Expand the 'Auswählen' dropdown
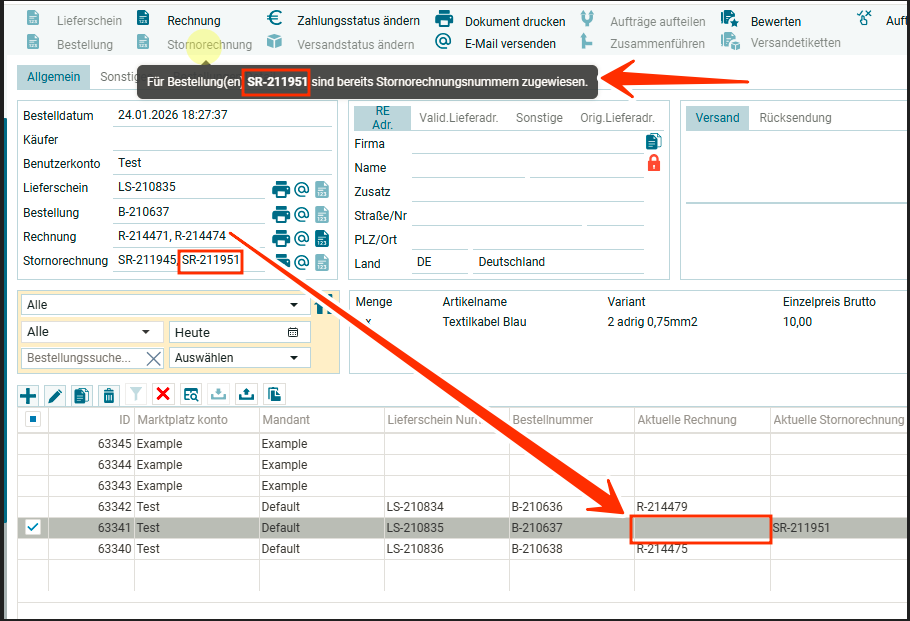The image size is (910, 621). (239, 358)
